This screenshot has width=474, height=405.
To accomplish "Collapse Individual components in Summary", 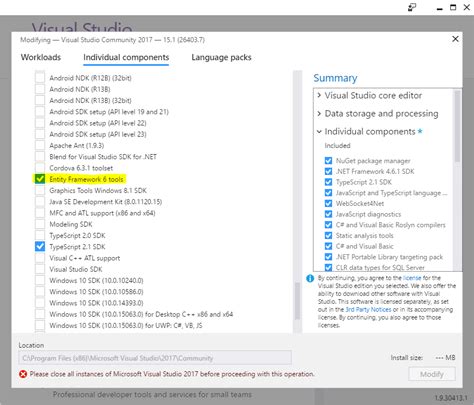I will [x=319, y=132].
